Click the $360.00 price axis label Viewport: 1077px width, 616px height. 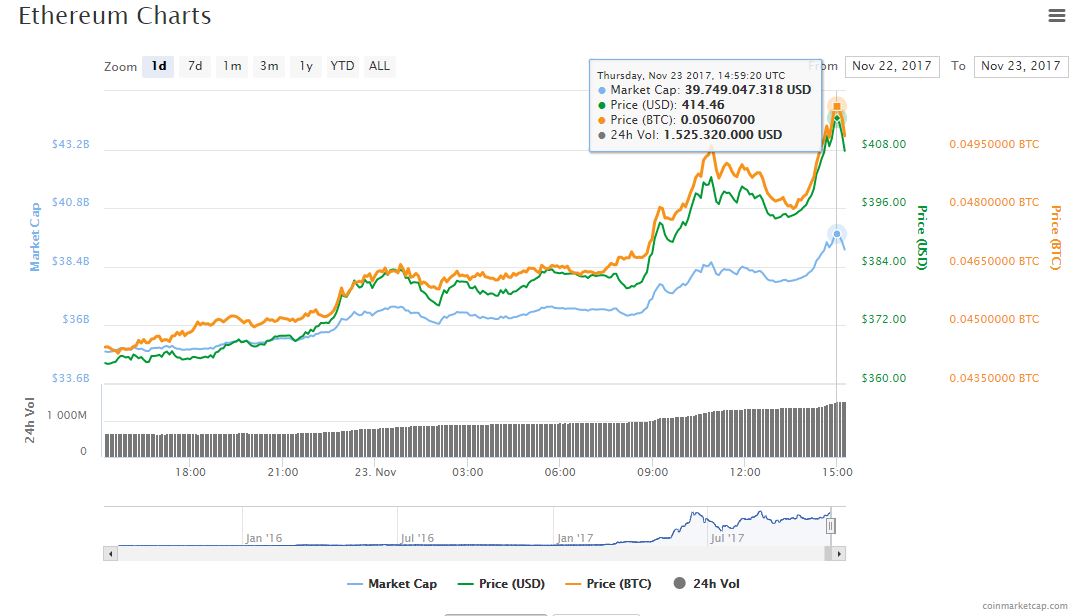(884, 378)
